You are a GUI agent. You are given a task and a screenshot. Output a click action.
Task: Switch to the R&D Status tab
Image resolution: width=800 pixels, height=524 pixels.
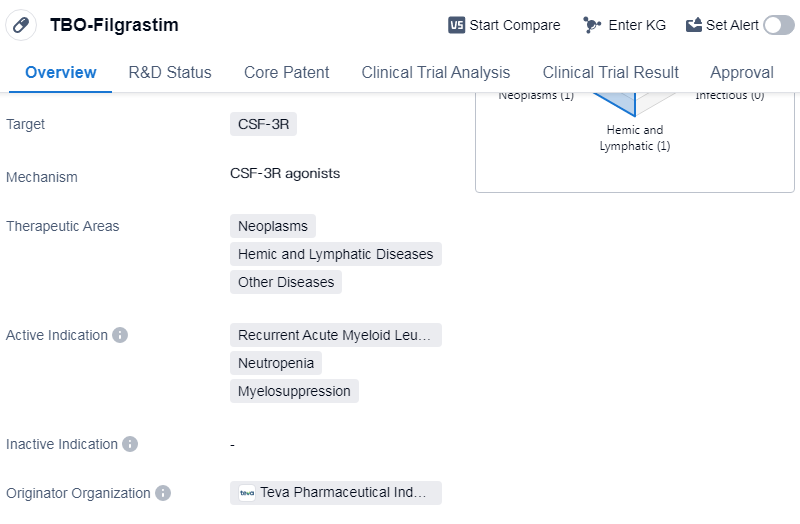click(x=170, y=72)
